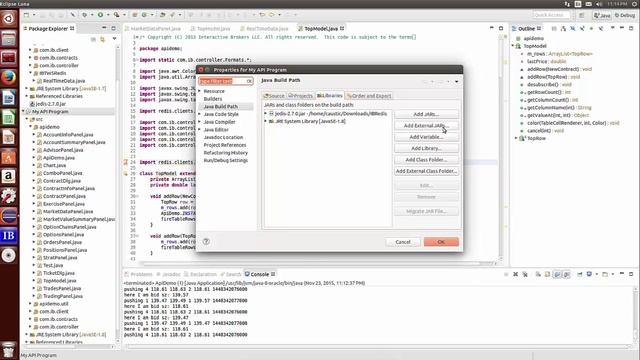640x360 pixels.
Task: Switch to the Java perspective
Action: 602,15
